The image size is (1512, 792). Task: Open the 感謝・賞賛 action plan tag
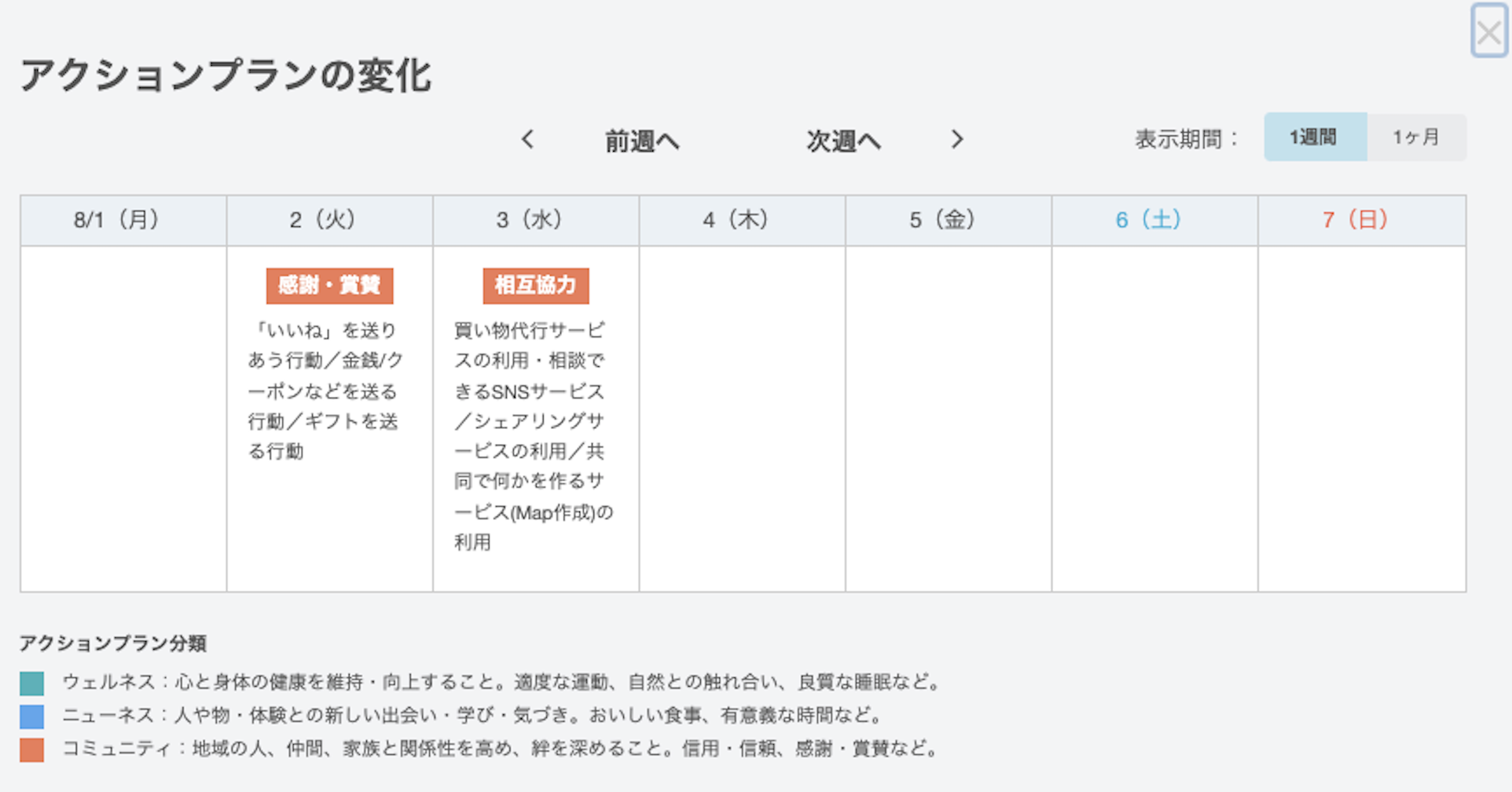click(x=329, y=285)
